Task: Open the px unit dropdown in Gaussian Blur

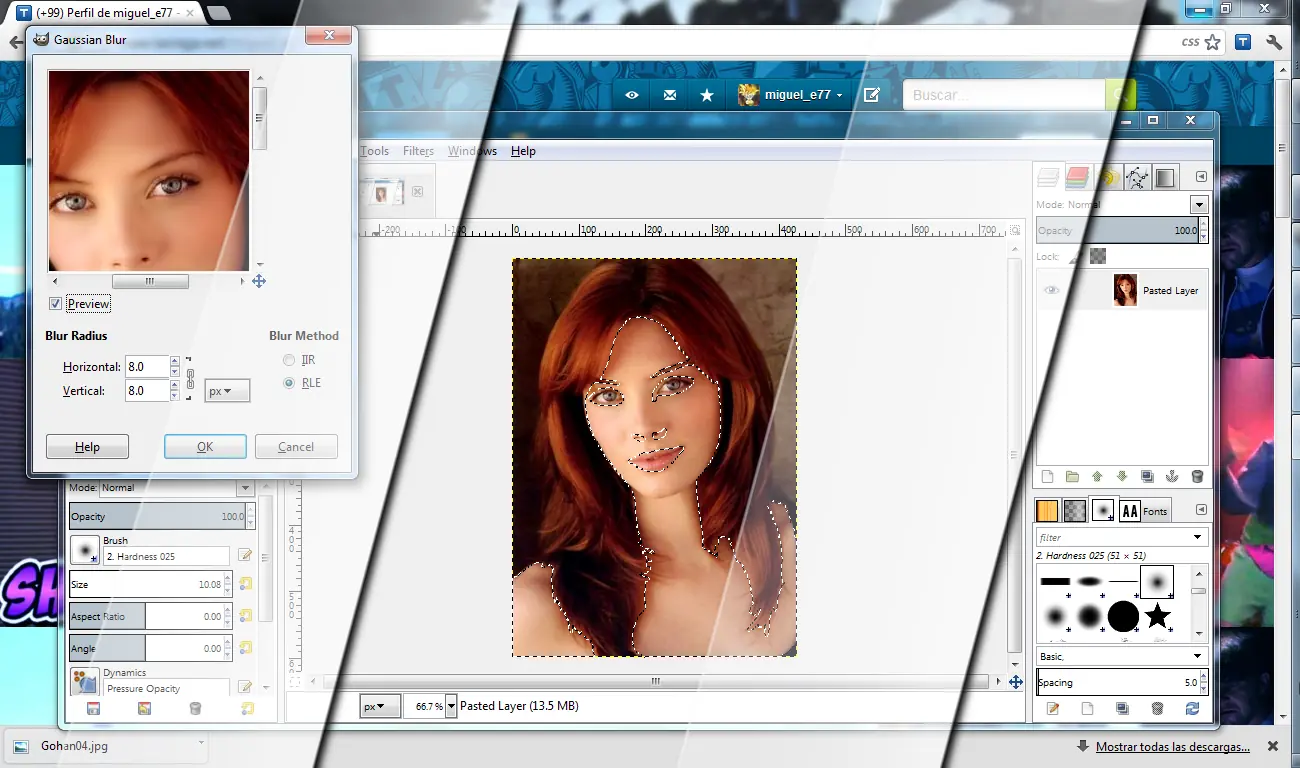Action: [227, 391]
